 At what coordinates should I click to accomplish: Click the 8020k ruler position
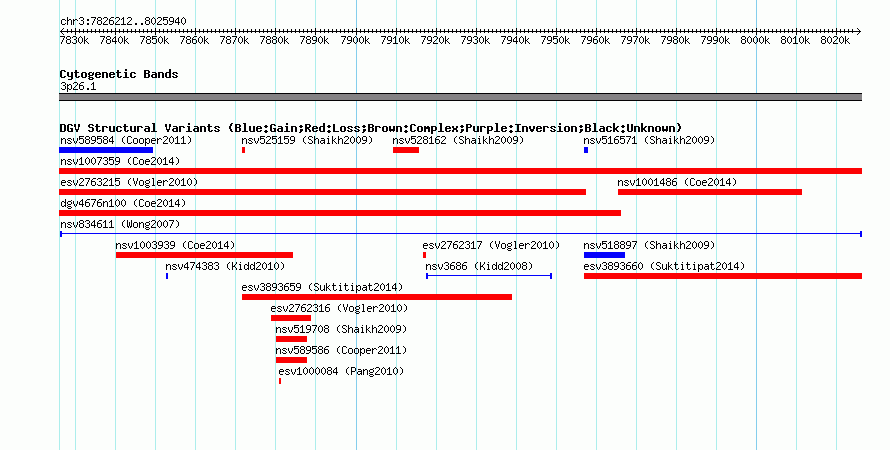[836, 40]
